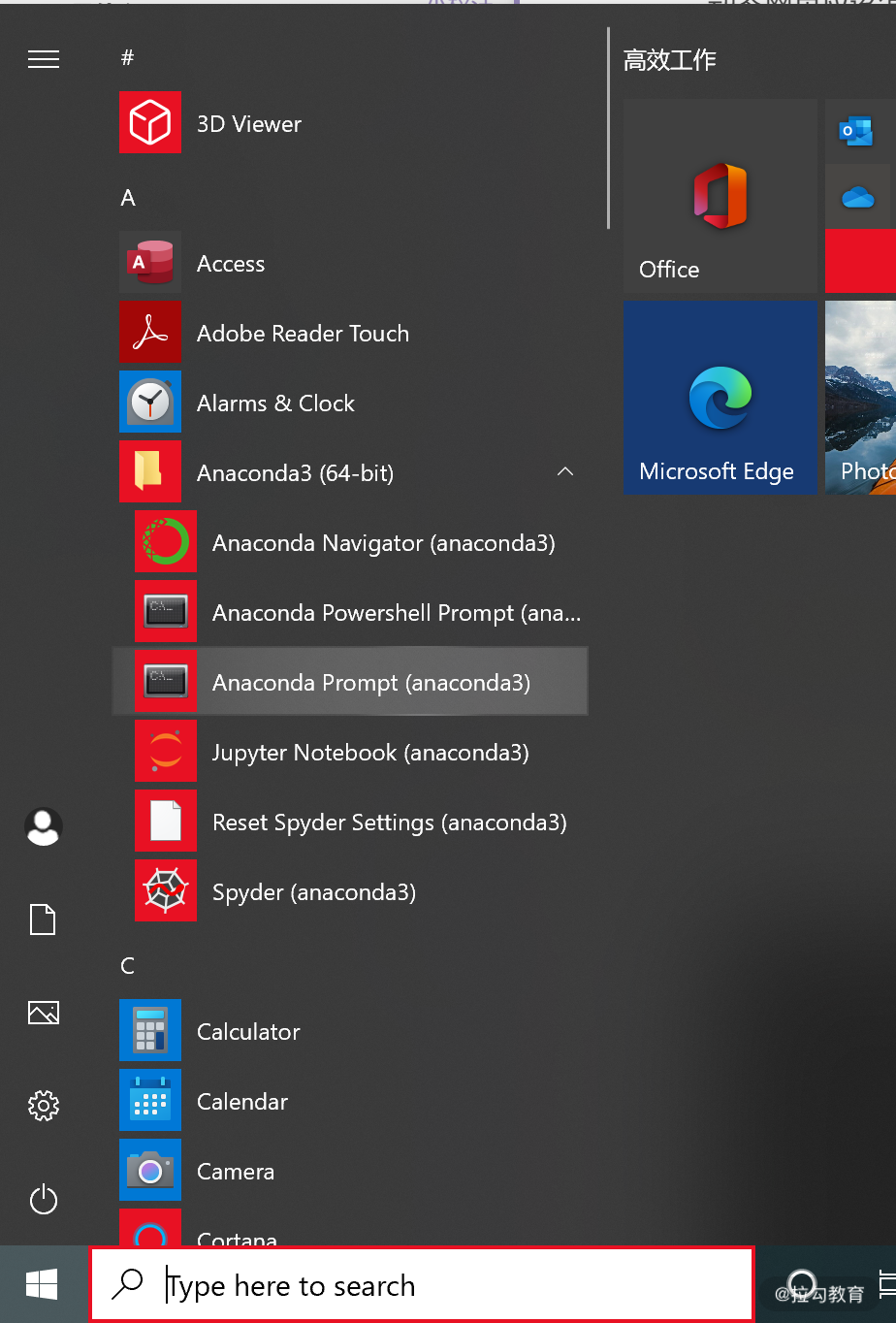Click the app list scrollbar
Image resolution: width=896 pixels, height=1323 pixels.
608,129
